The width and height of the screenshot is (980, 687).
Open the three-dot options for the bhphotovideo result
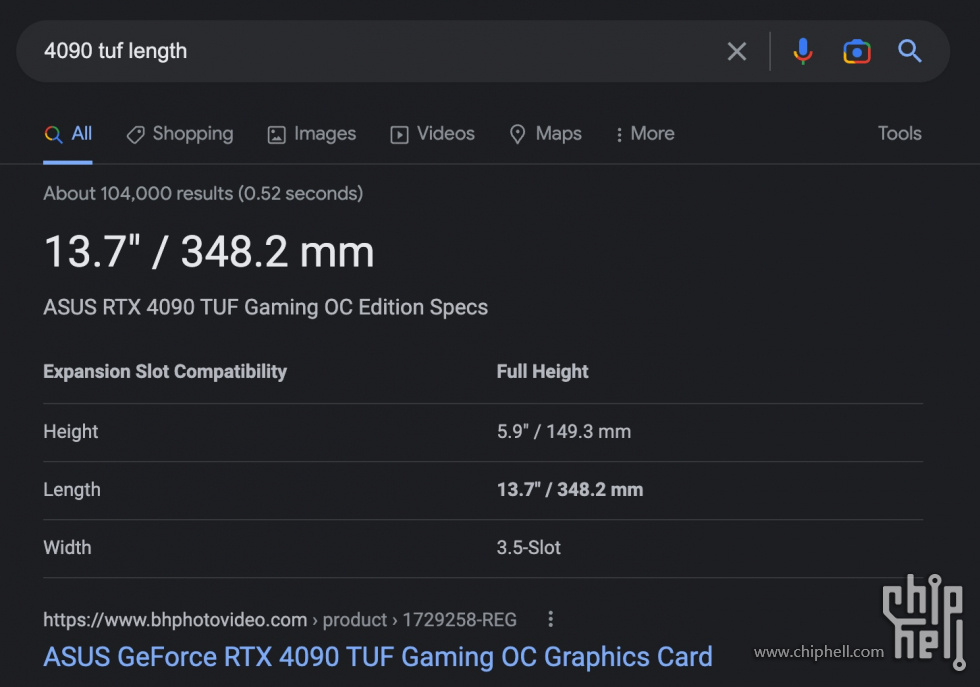pyautogui.click(x=550, y=619)
